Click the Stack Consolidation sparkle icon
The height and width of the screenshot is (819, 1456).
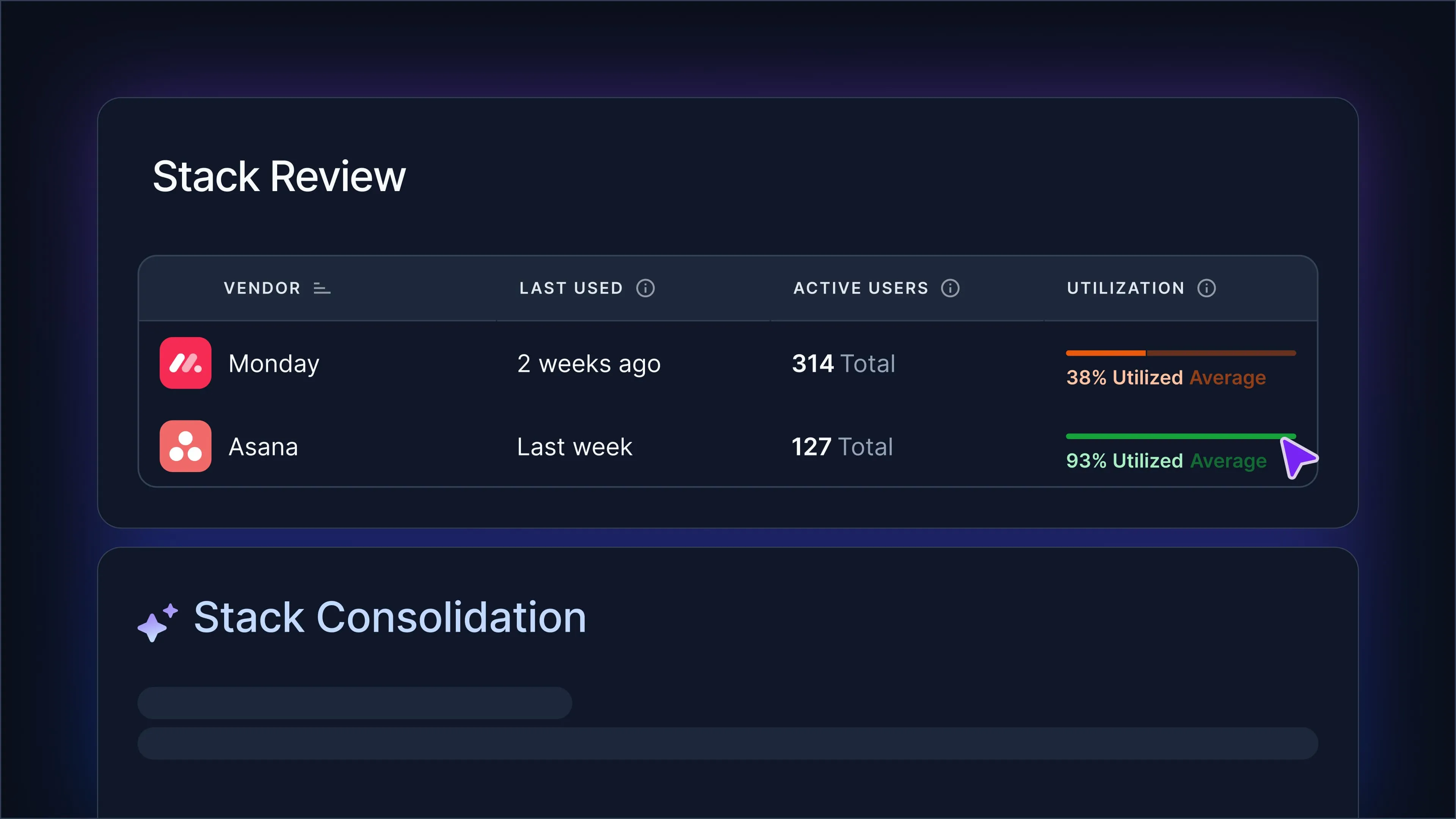[158, 622]
